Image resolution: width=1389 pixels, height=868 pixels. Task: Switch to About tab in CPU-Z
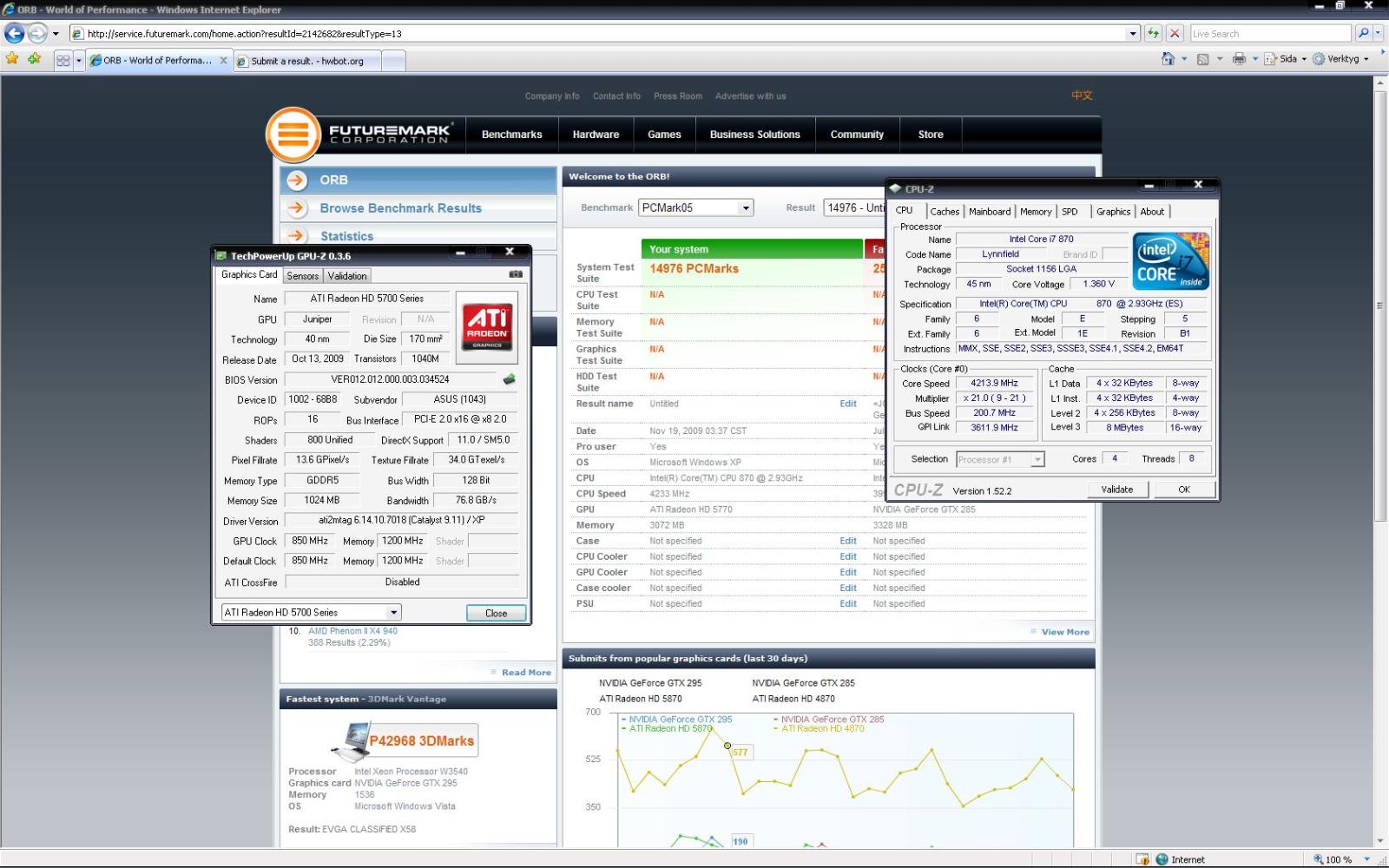click(1152, 212)
